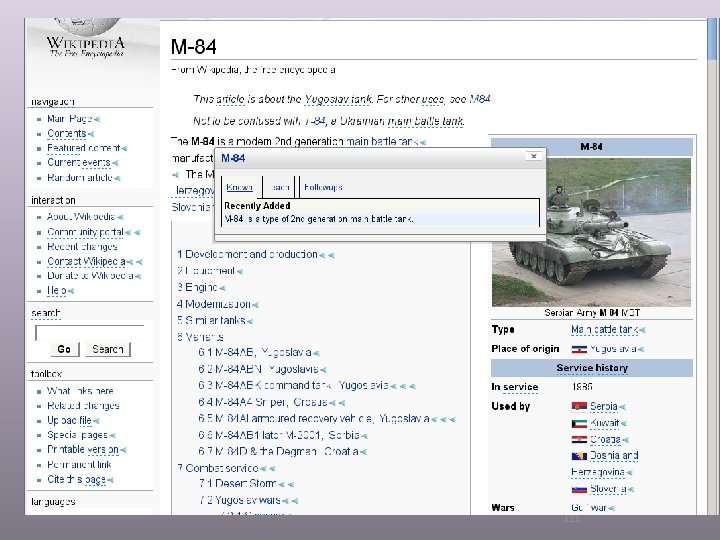The height and width of the screenshot is (540, 720).
Task: Open the Recent changes link
Action: coord(82,247)
